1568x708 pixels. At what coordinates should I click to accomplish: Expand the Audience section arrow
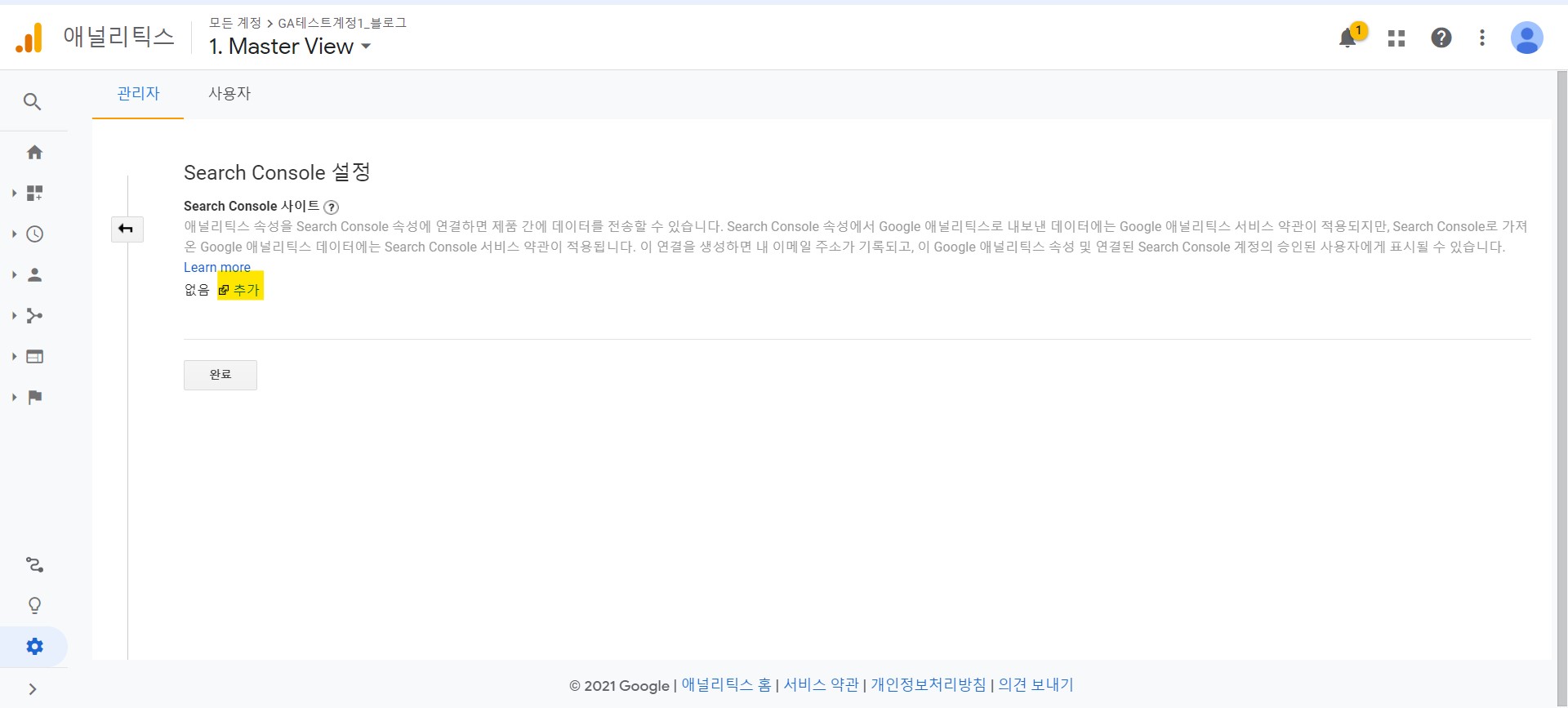click(14, 274)
